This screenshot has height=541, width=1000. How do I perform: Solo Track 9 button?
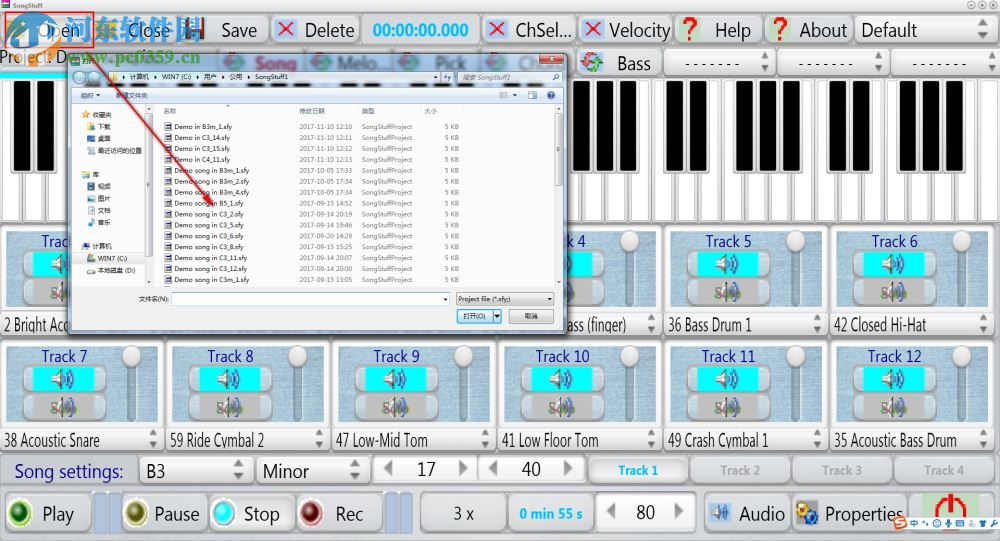click(x=395, y=407)
